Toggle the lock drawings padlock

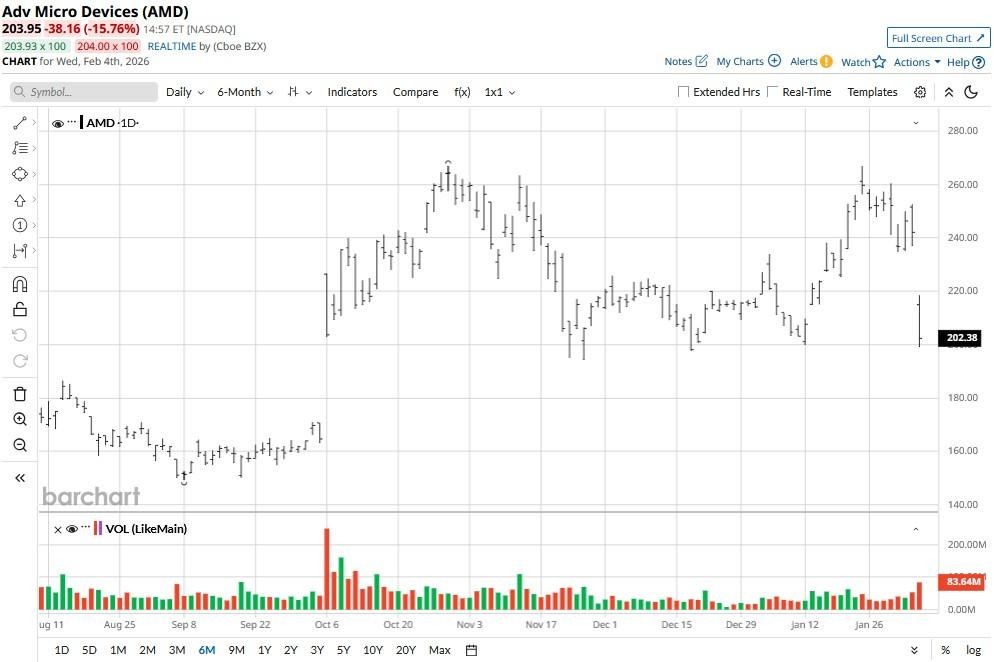[x=20, y=309]
